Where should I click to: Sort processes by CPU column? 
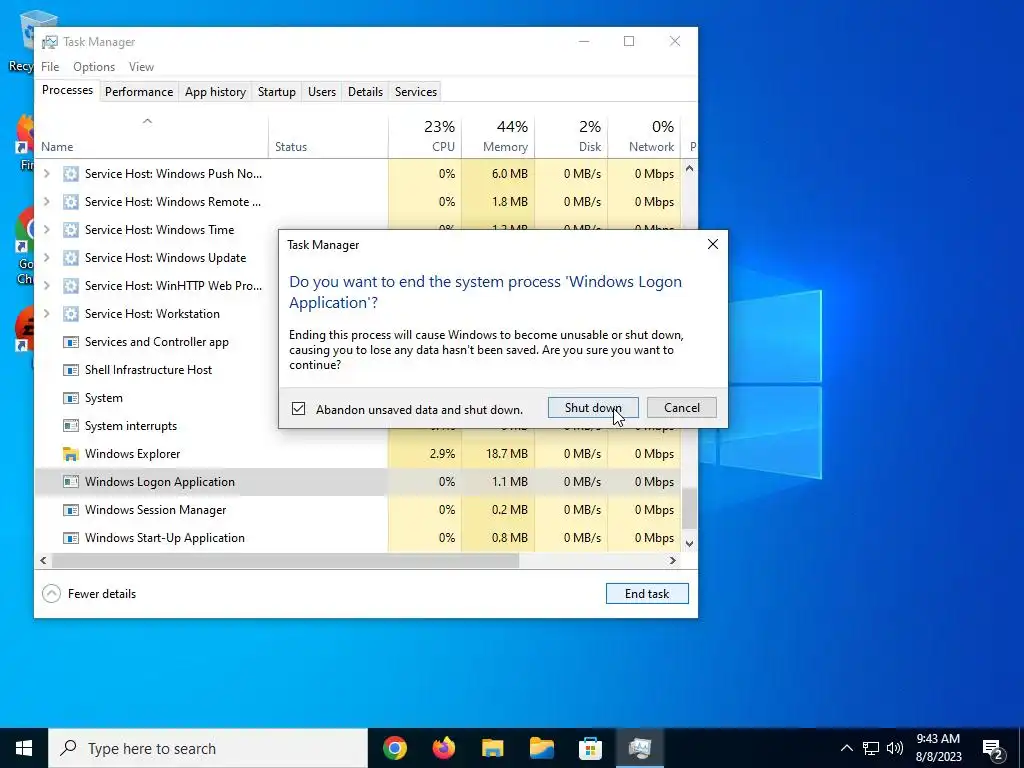click(425, 136)
